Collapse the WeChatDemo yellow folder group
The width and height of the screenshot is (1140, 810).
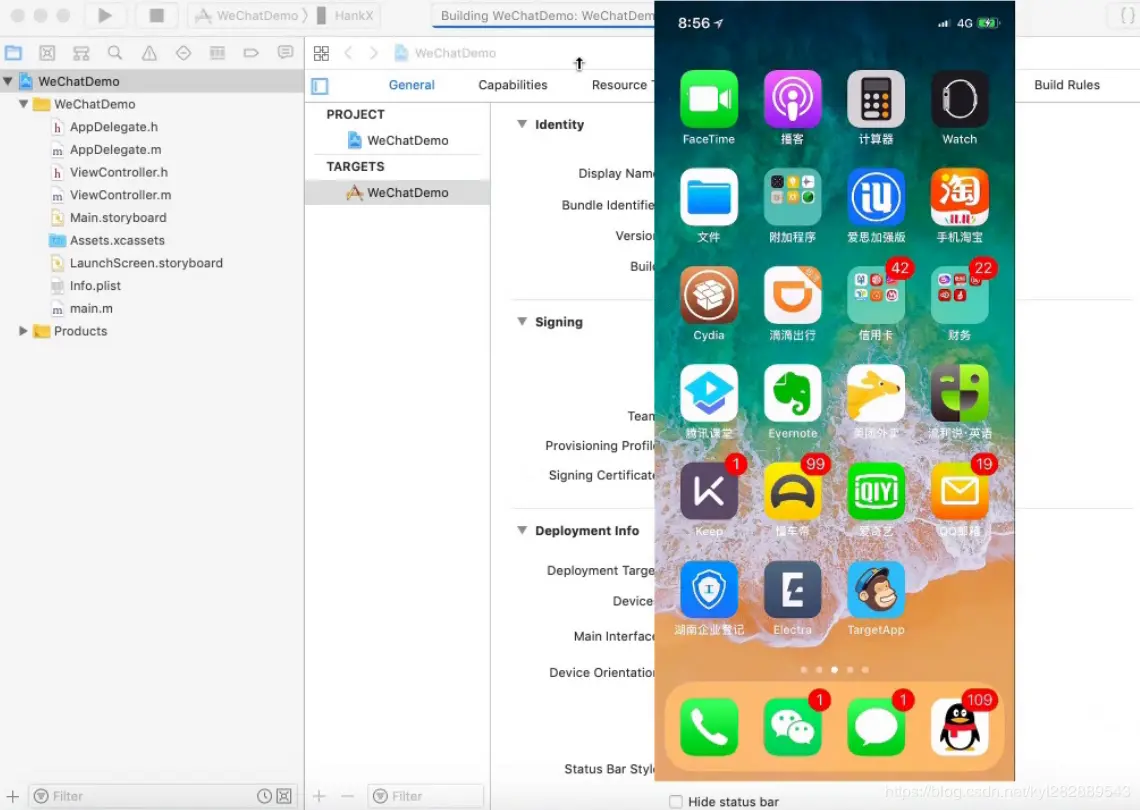click(x=23, y=104)
